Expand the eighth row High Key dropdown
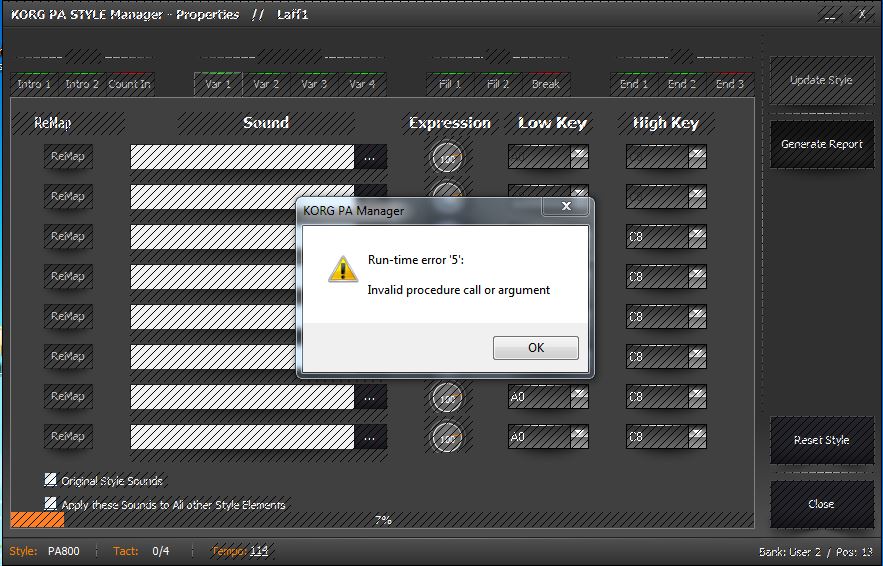Viewport: 883px width, 566px height. click(697, 436)
